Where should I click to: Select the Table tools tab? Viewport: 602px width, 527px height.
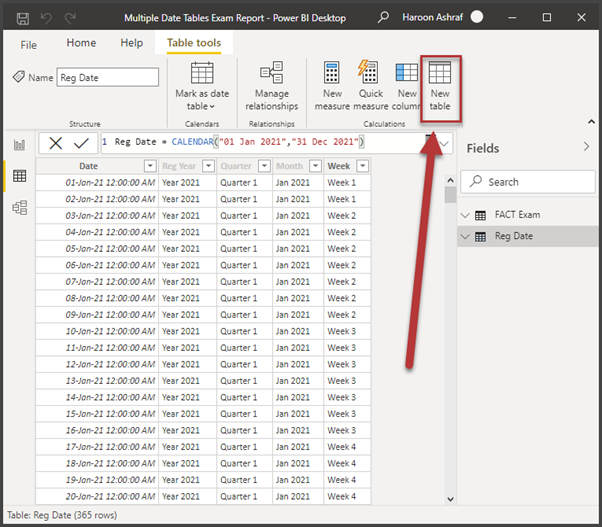(x=194, y=43)
